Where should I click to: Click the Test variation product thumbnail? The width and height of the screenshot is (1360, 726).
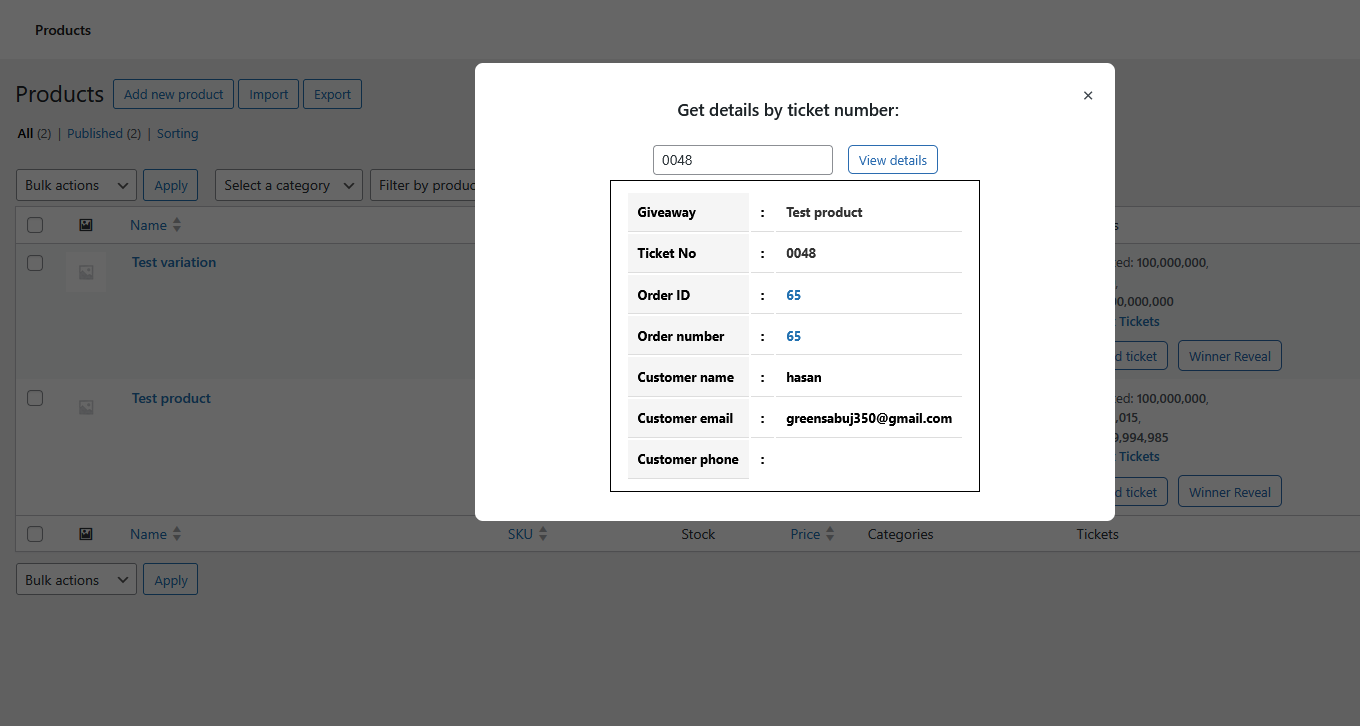tap(86, 272)
